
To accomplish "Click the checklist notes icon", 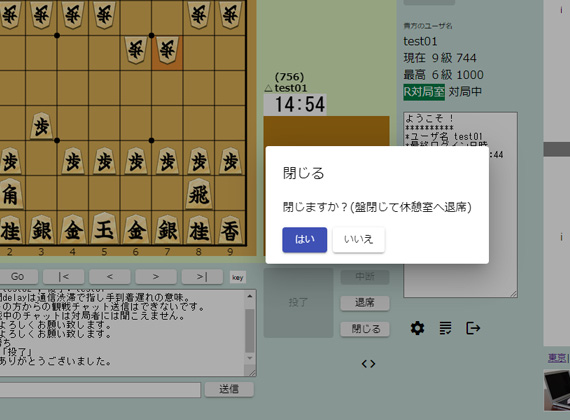I will point(445,328).
